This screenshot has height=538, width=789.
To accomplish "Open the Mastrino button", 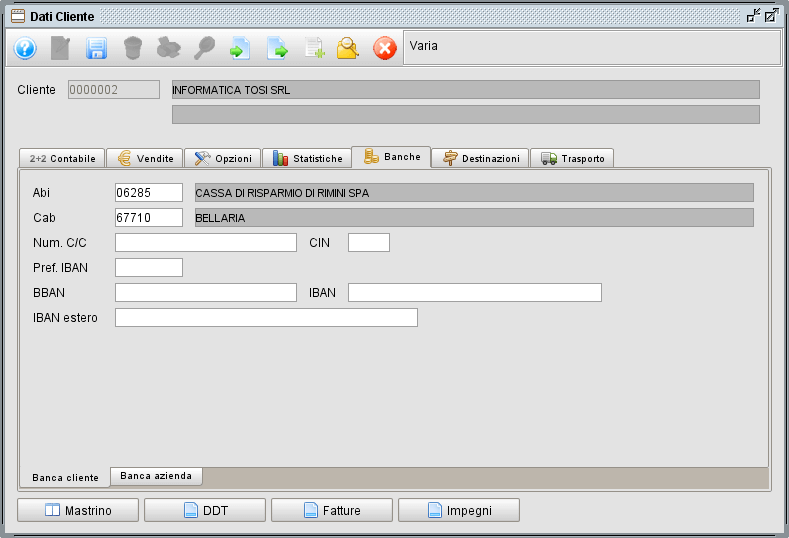I will (78, 510).
